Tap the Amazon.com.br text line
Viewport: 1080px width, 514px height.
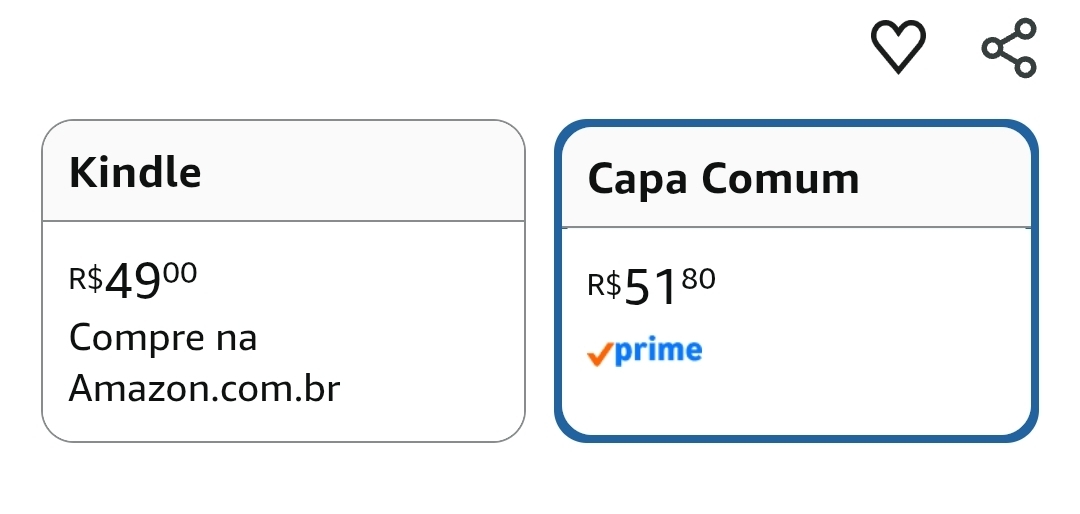click(204, 389)
